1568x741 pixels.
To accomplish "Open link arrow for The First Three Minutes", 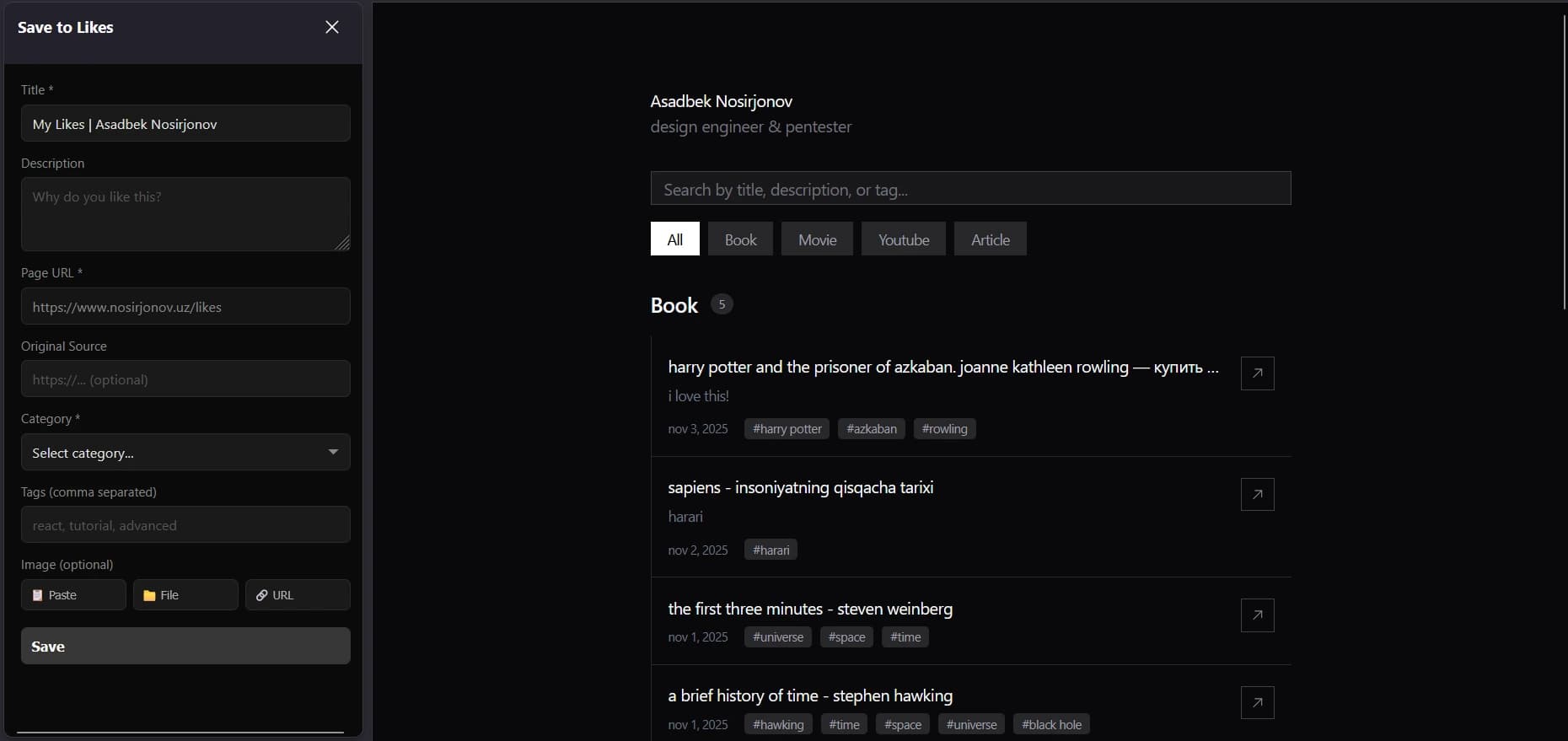I will pos(1257,615).
